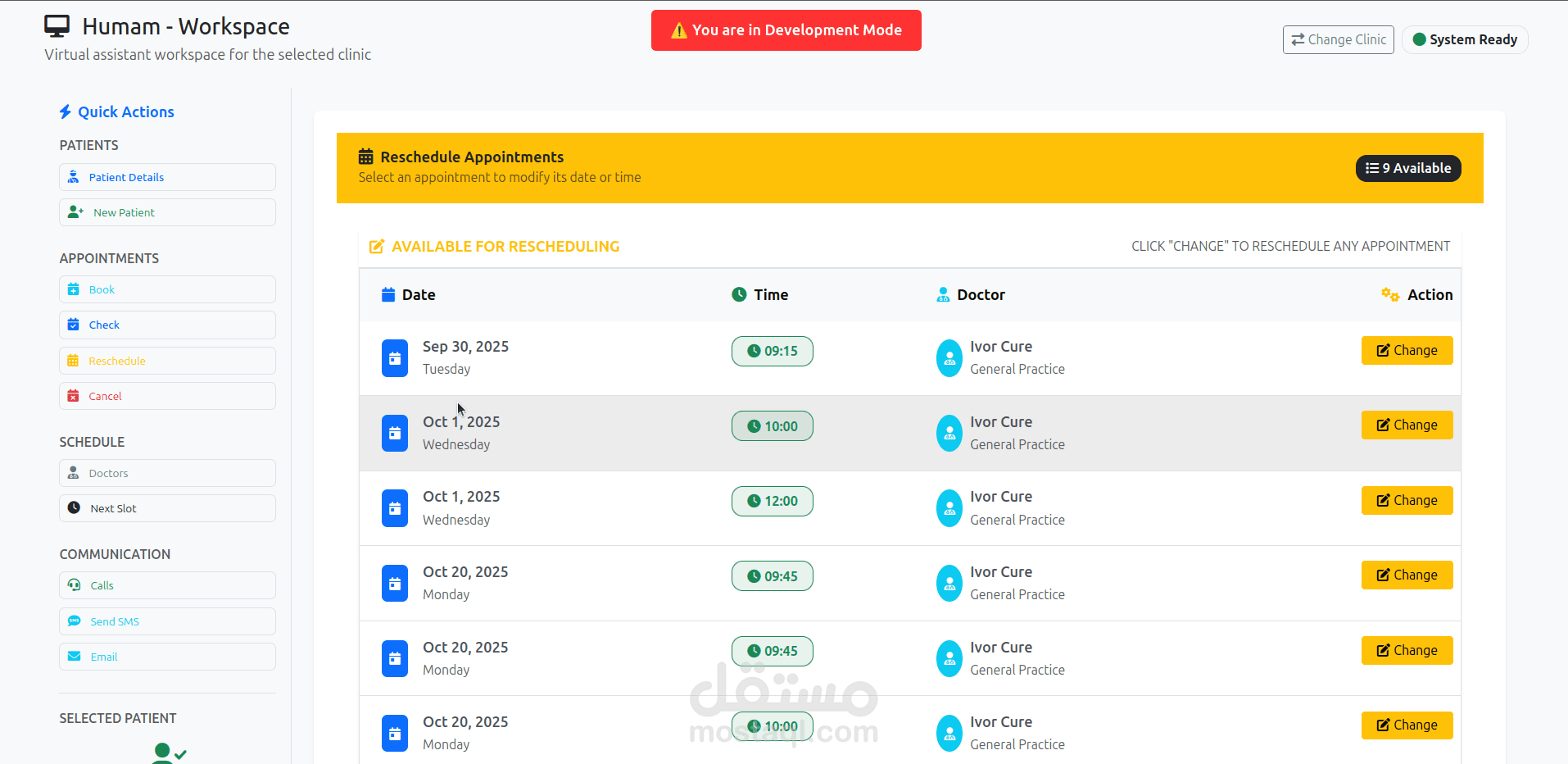Choose Cancel under Appointments
Viewport: 1568px width, 764px height.
[167, 396]
